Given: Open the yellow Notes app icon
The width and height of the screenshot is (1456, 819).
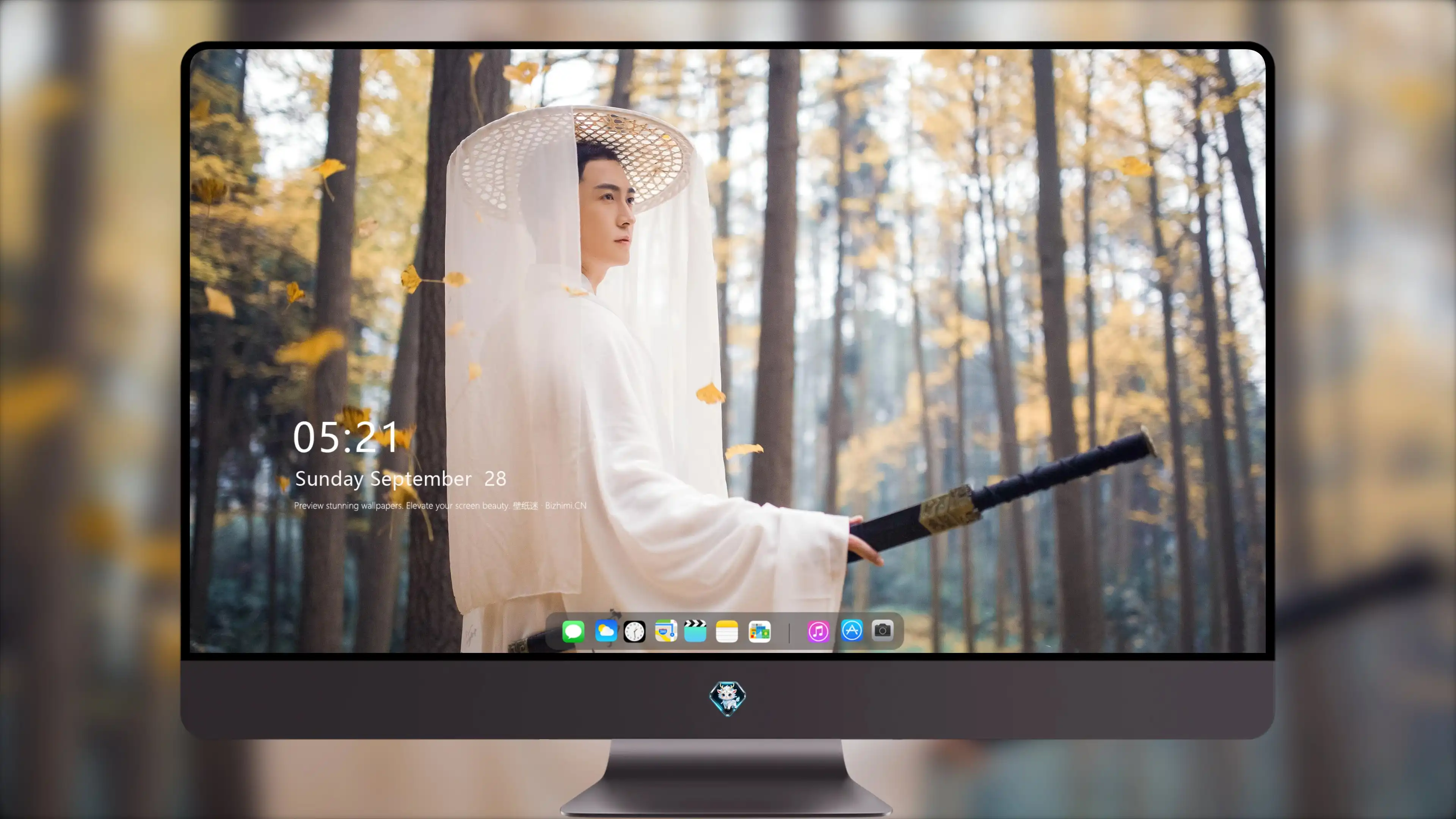Looking at the screenshot, I should coord(727,631).
